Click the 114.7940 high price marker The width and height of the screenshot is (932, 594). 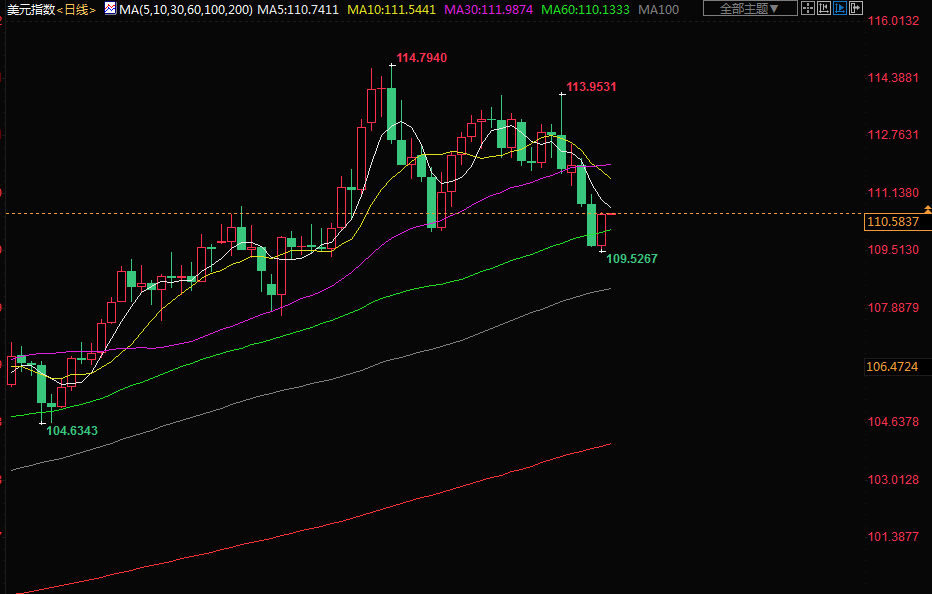pos(421,58)
